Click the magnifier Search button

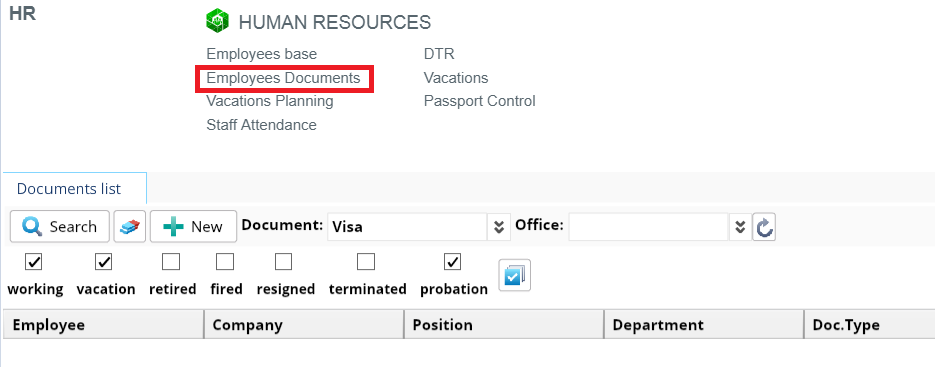[x=60, y=226]
